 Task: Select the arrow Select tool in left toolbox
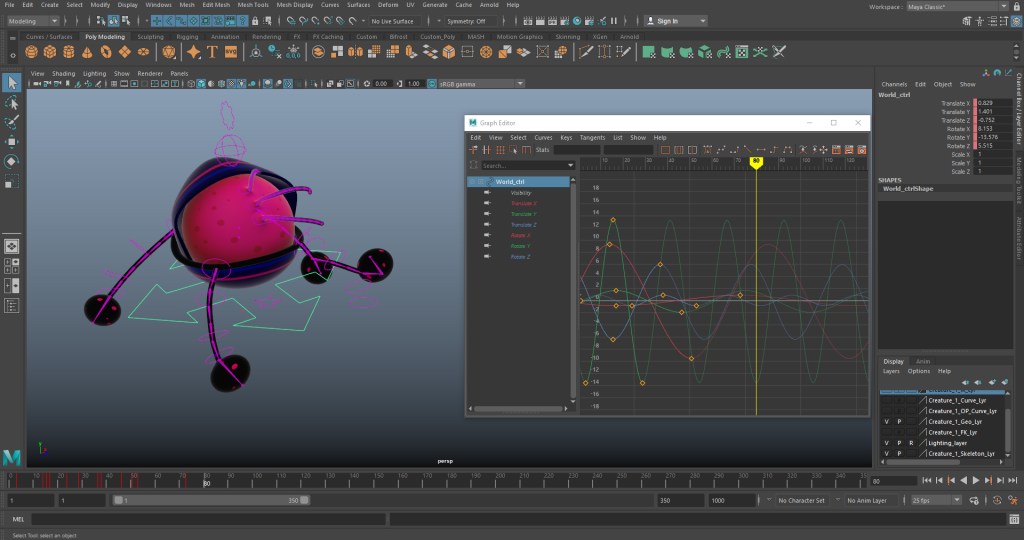pos(11,83)
